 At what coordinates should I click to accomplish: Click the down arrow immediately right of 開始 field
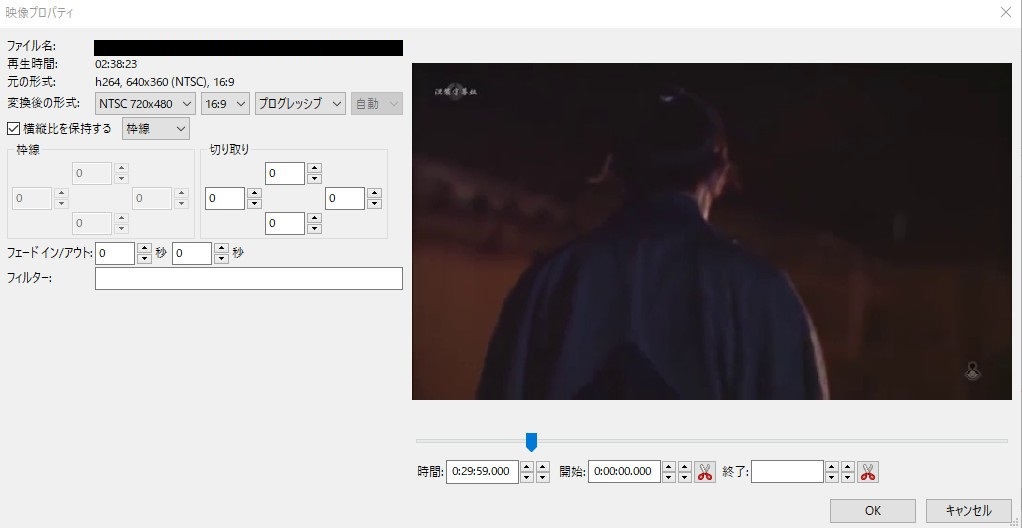point(669,477)
